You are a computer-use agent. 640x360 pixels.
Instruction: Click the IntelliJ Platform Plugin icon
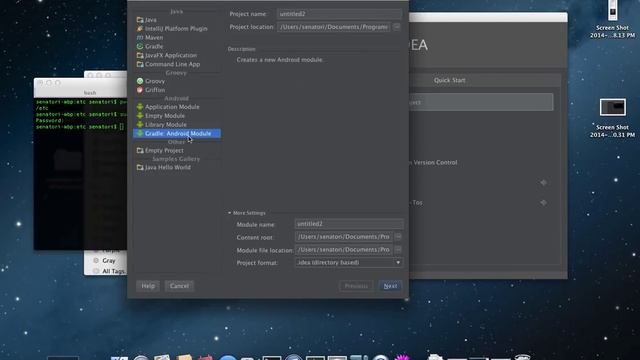coord(140,29)
